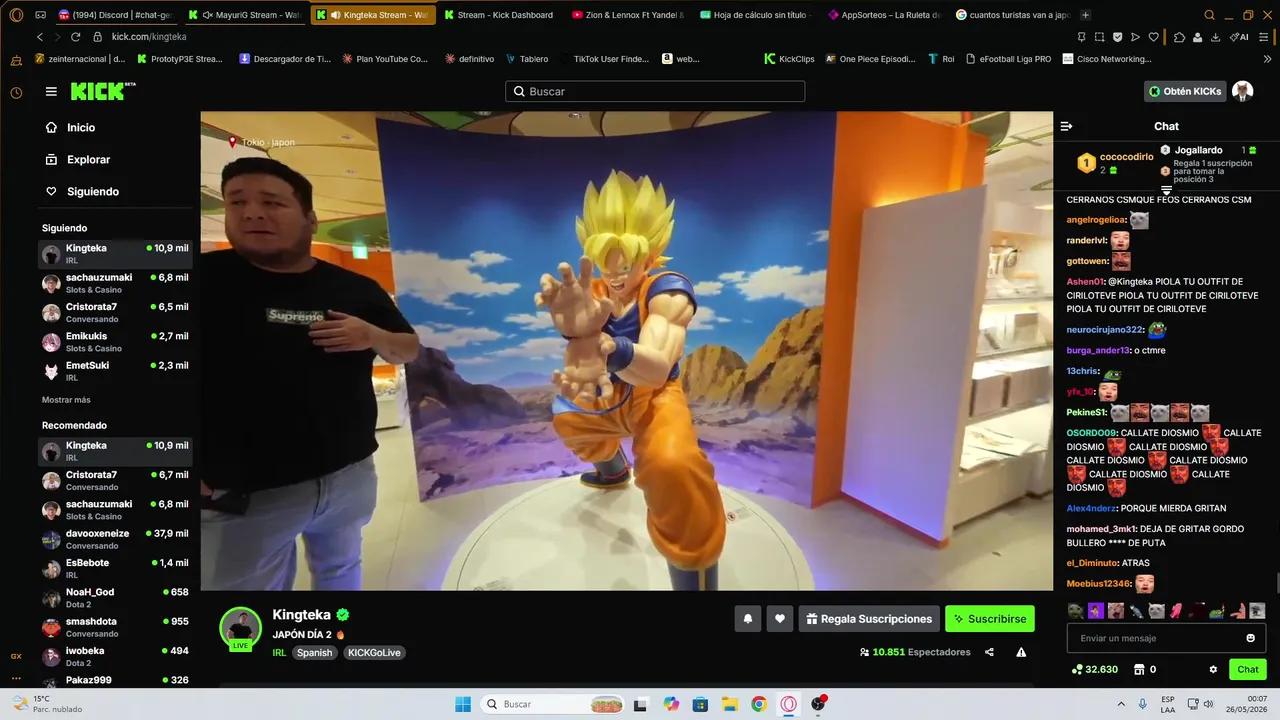Open EsBebote channel in Recomendado
This screenshot has width=1280, height=720.
[x=115, y=569]
